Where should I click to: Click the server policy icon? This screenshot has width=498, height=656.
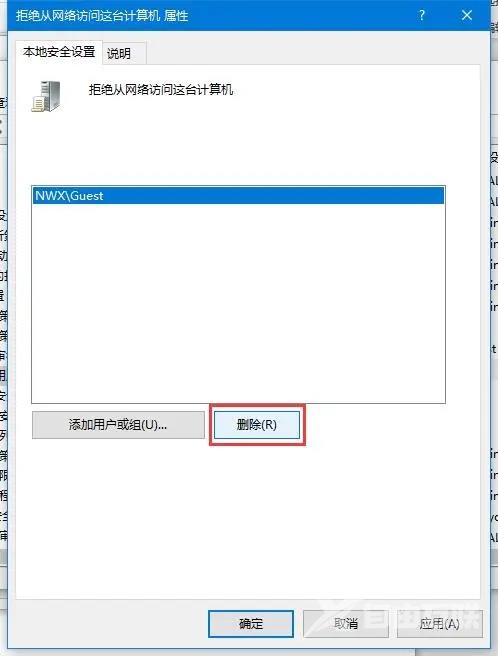pyautogui.click(x=46, y=97)
